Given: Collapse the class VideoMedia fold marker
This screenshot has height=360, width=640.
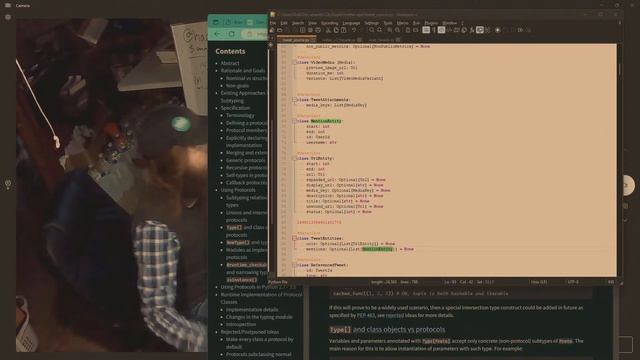Looking at the screenshot, I should (x=294, y=62).
